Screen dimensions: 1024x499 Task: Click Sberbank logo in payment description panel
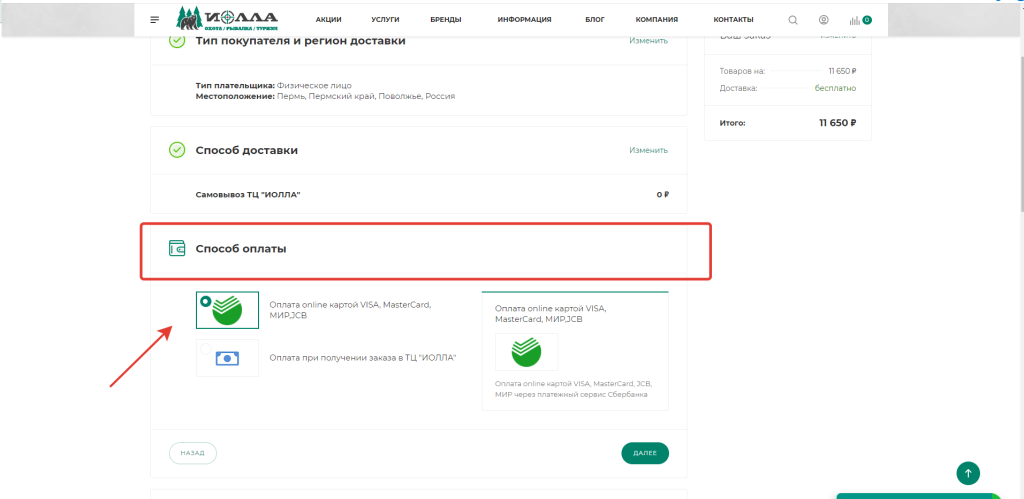526,352
